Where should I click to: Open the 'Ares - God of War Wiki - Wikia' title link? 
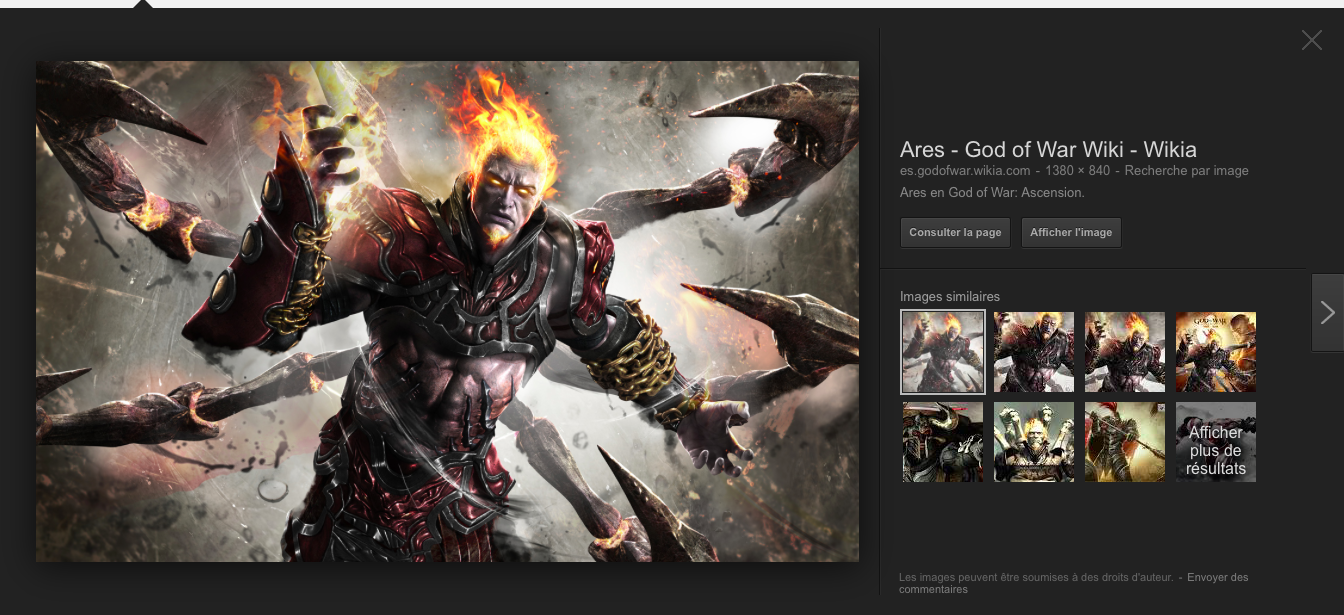point(1048,150)
